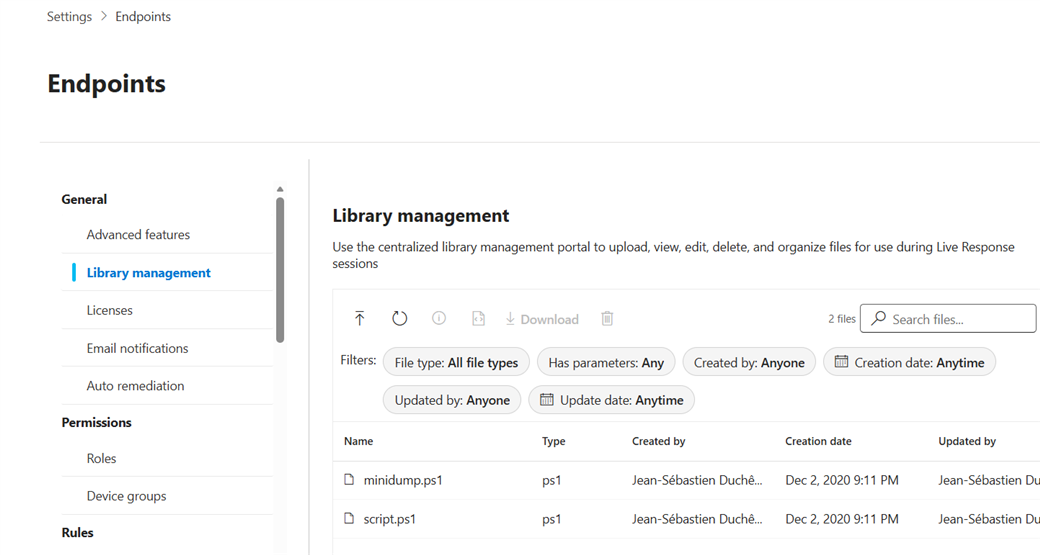1040x555 pixels.
Task: Click the sidebar scrollbar up arrow
Action: tap(280, 189)
